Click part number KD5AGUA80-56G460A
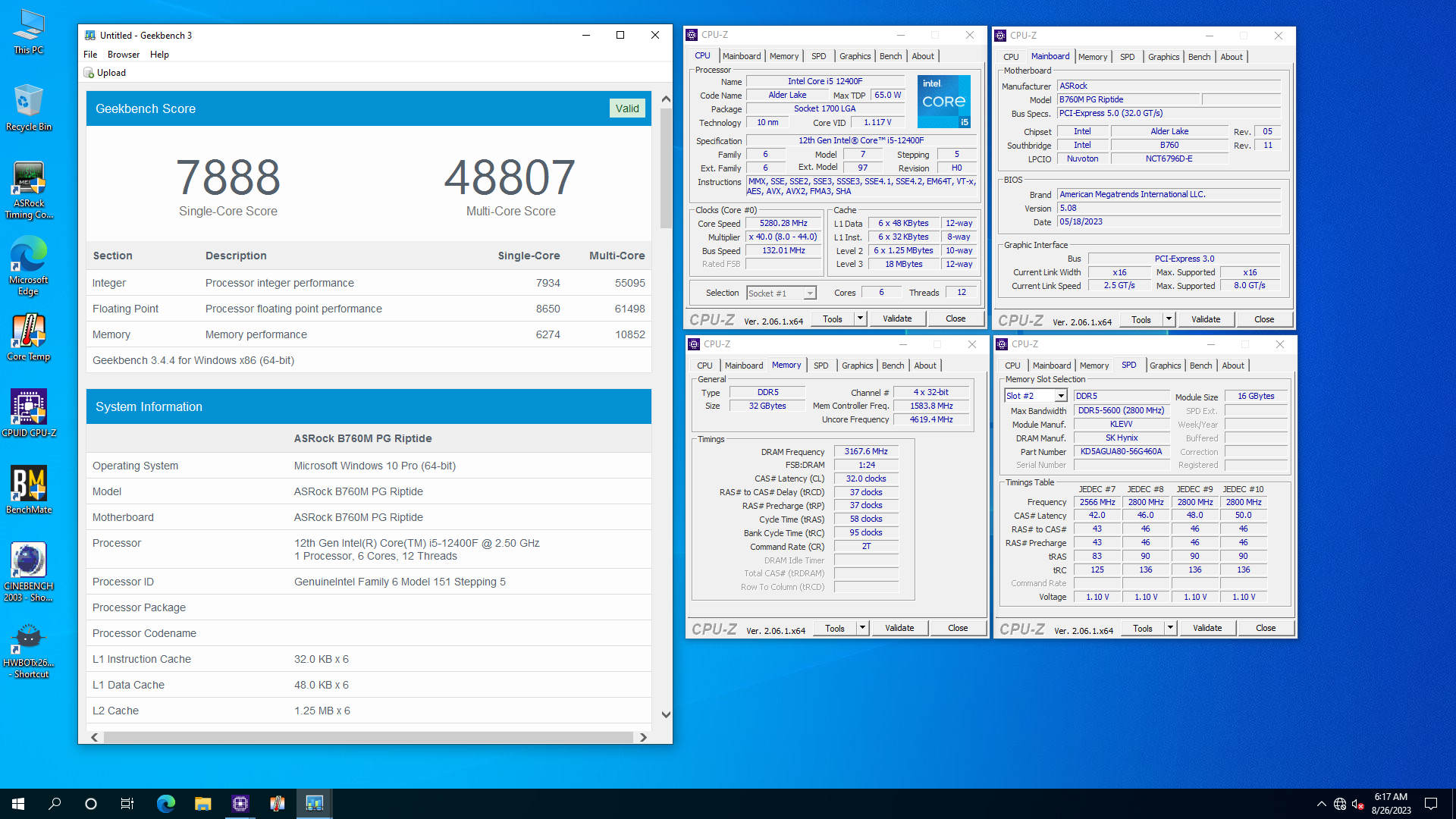This screenshot has width=1456, height=819. point(1121,451)
